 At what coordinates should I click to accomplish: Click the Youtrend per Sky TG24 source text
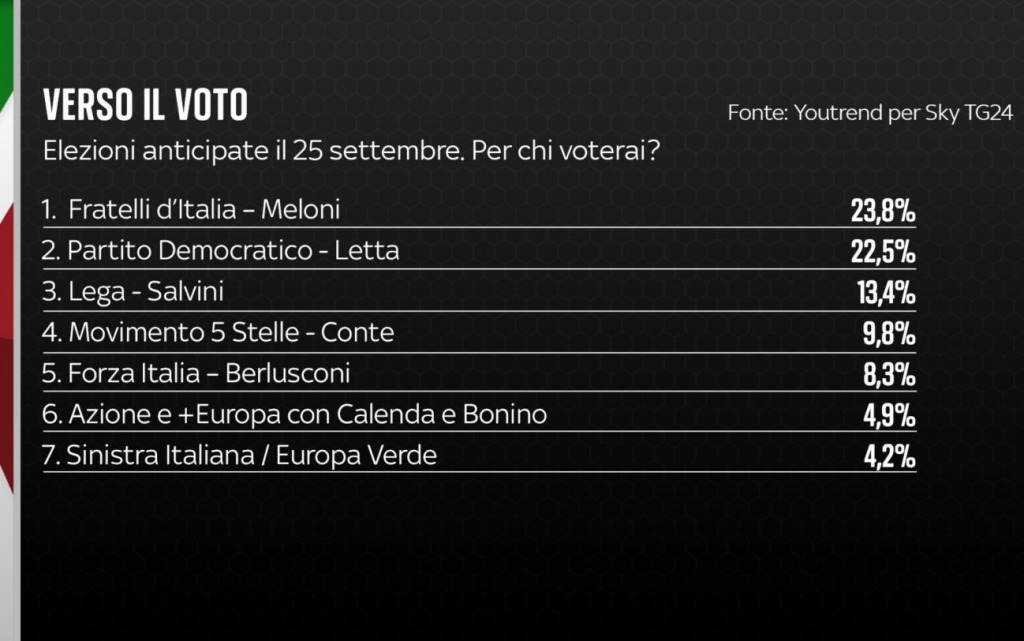click(870, 113)
